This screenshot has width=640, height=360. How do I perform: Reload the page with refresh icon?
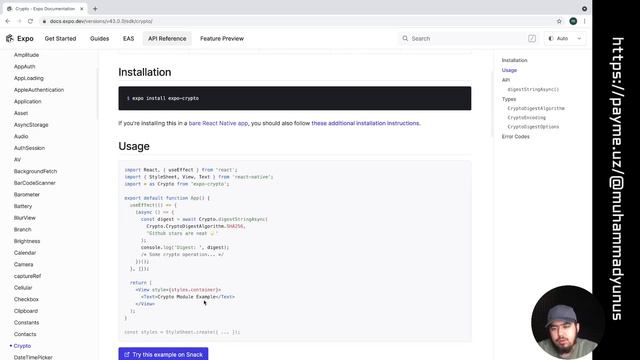tap(30, 21)
